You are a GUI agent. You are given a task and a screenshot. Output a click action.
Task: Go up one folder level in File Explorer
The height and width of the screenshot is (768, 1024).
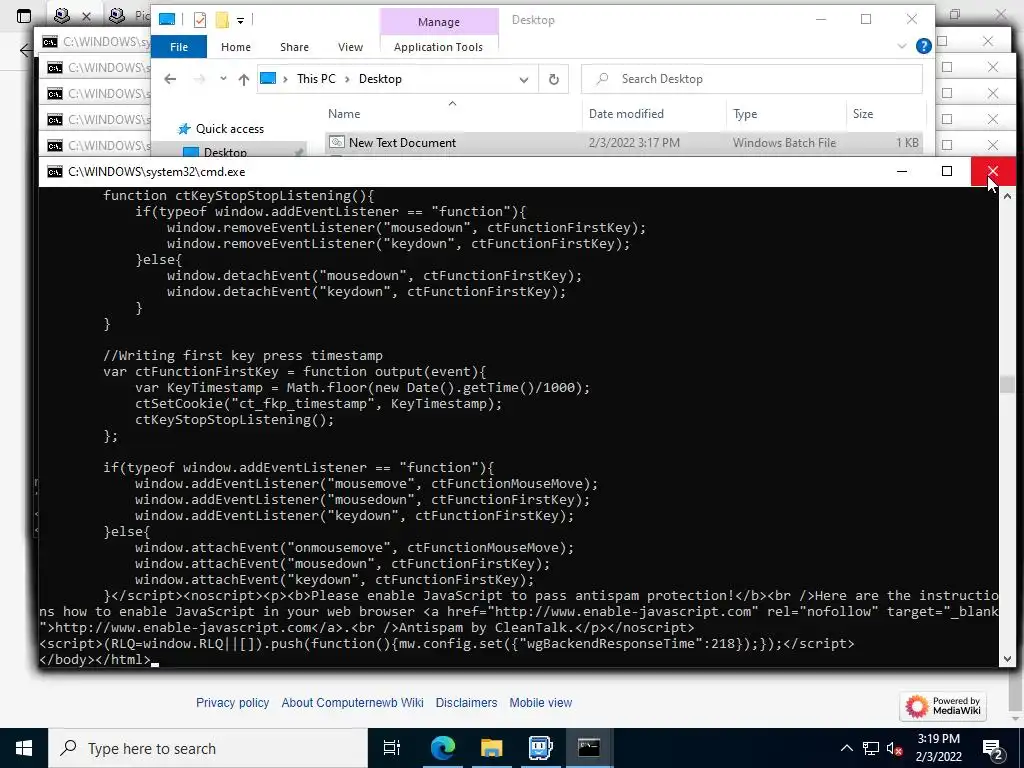point(244,79)
